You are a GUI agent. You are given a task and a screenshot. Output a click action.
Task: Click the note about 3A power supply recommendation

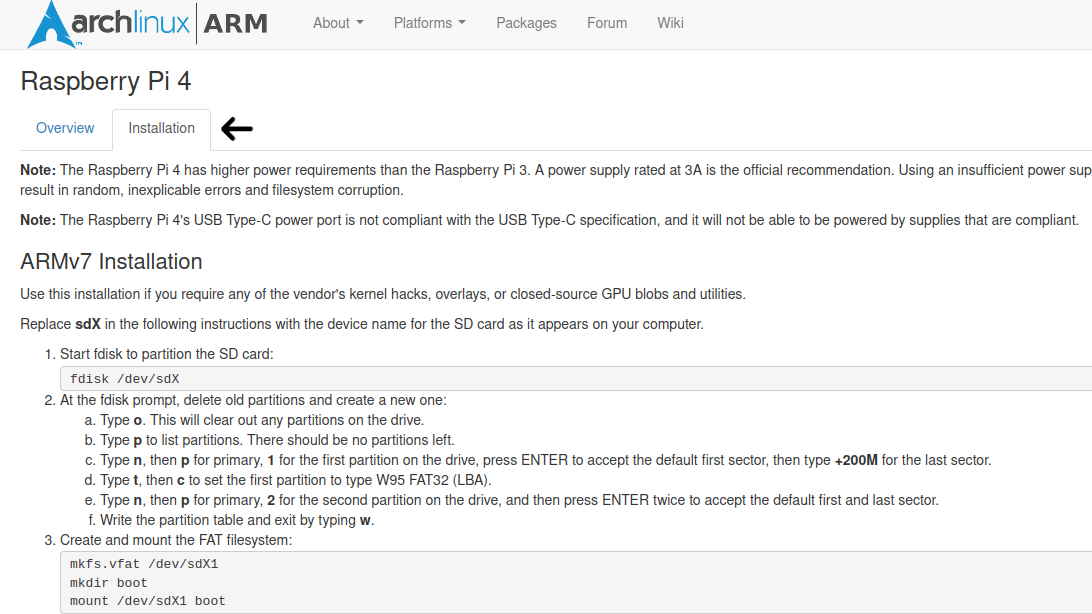click(556, 180)
